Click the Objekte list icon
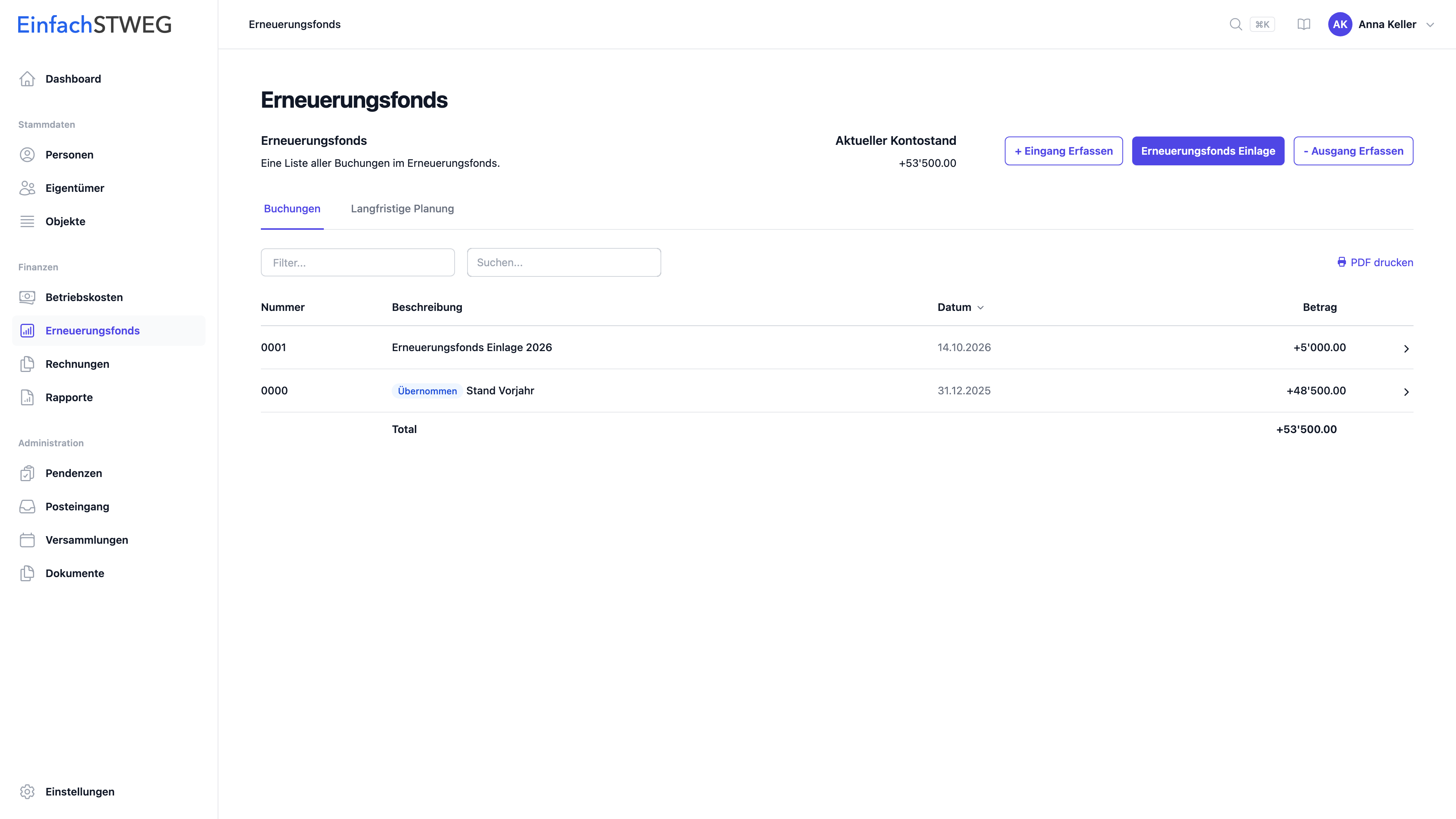The image size is (1456, 819). click(27, 221)
